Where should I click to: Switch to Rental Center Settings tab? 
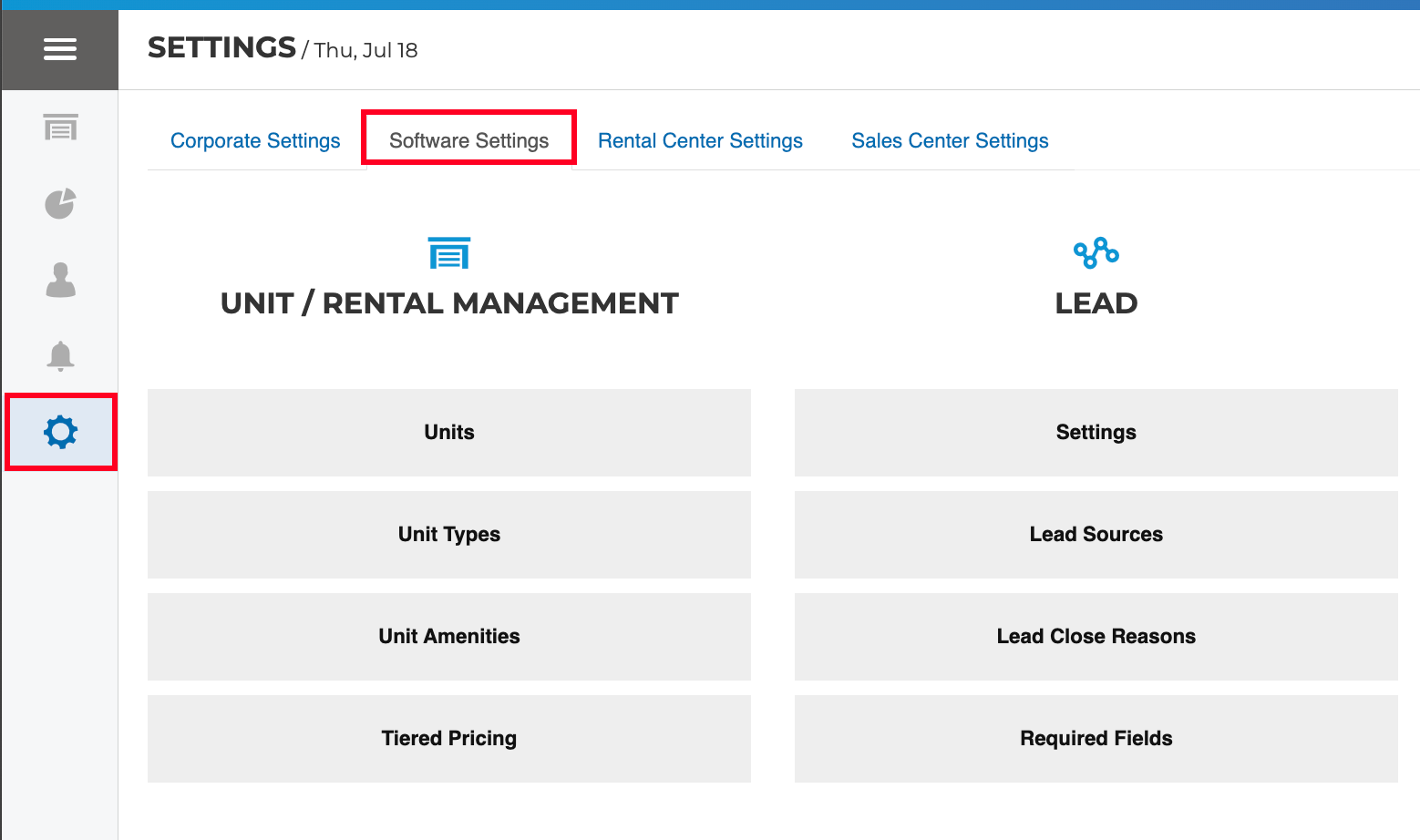point(700,140)
